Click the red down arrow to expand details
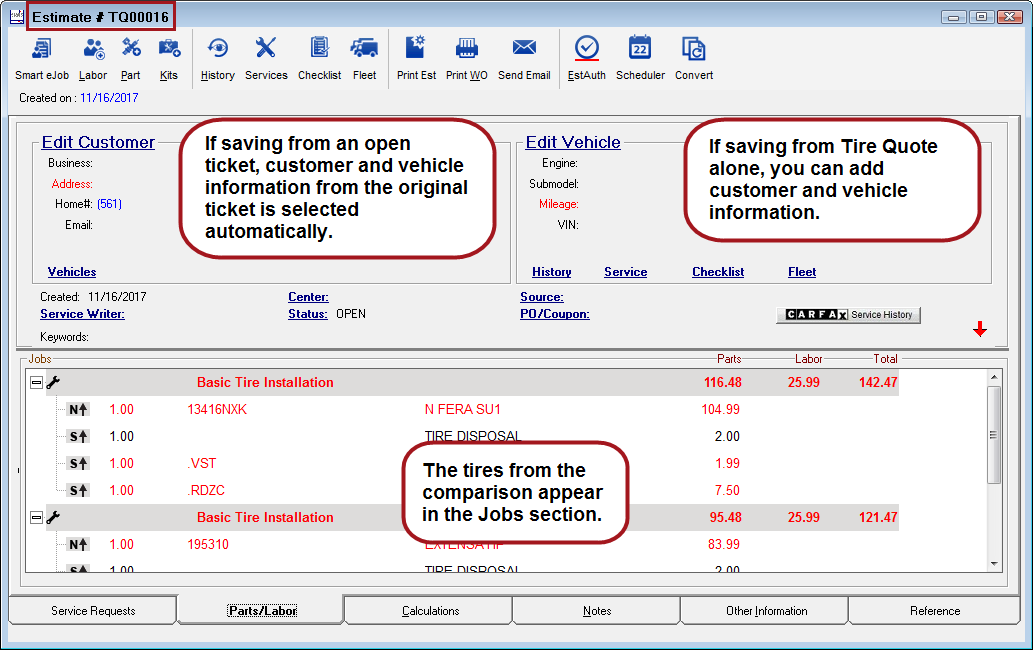This screenshot has height=650, width=1033. click(x=980, y=328)
